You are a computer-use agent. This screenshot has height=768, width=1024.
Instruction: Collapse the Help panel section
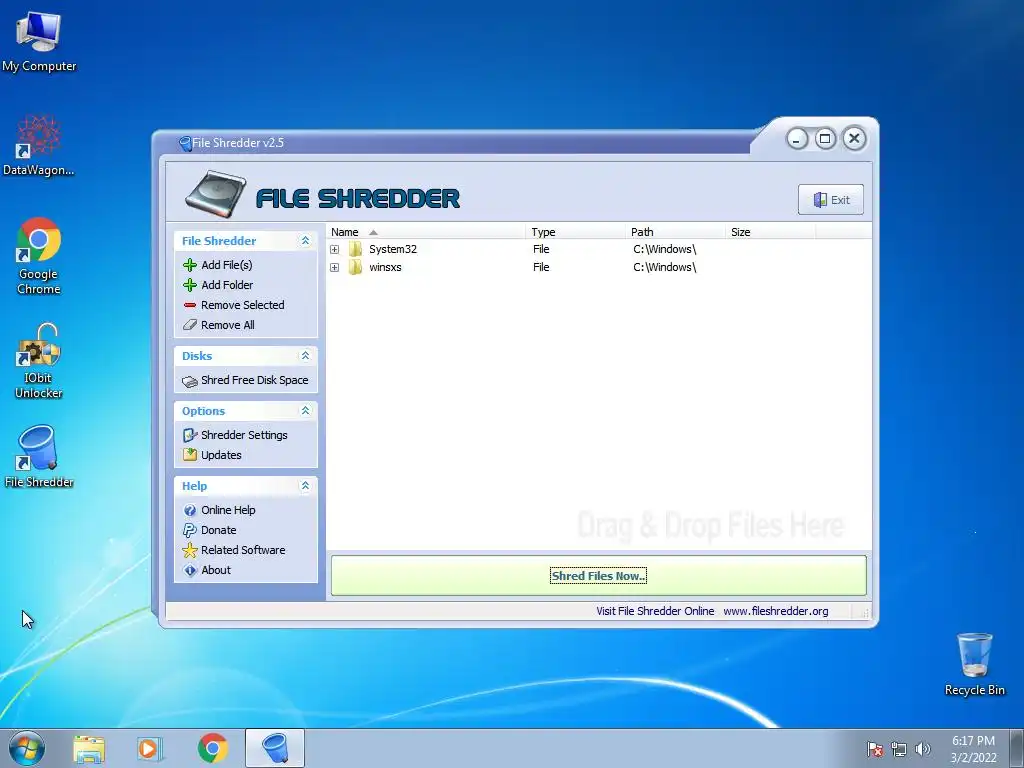pos(305,486)
